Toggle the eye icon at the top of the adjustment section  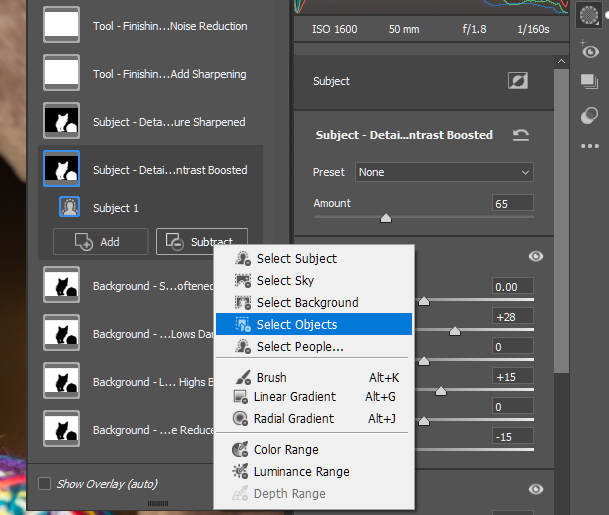click(536, 257)
